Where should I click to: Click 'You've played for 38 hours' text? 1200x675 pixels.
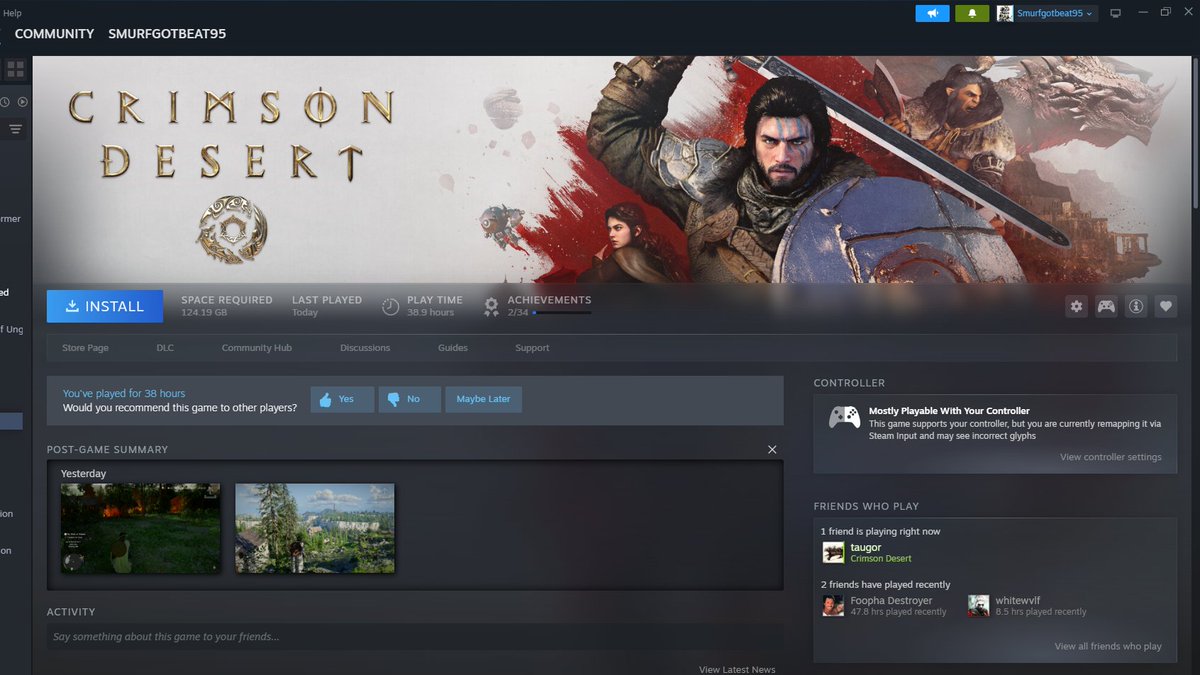click(x=124, y=393)
